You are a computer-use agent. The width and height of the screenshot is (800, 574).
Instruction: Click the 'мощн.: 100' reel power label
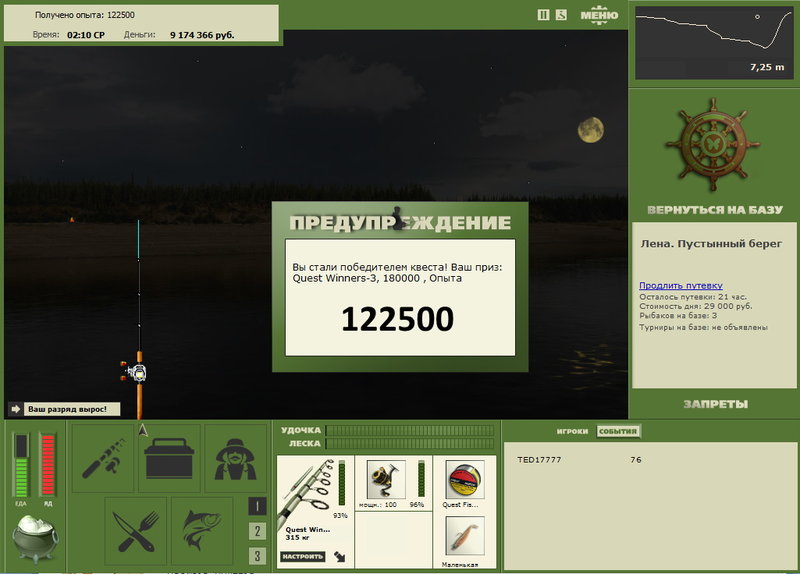pos(378,505)
